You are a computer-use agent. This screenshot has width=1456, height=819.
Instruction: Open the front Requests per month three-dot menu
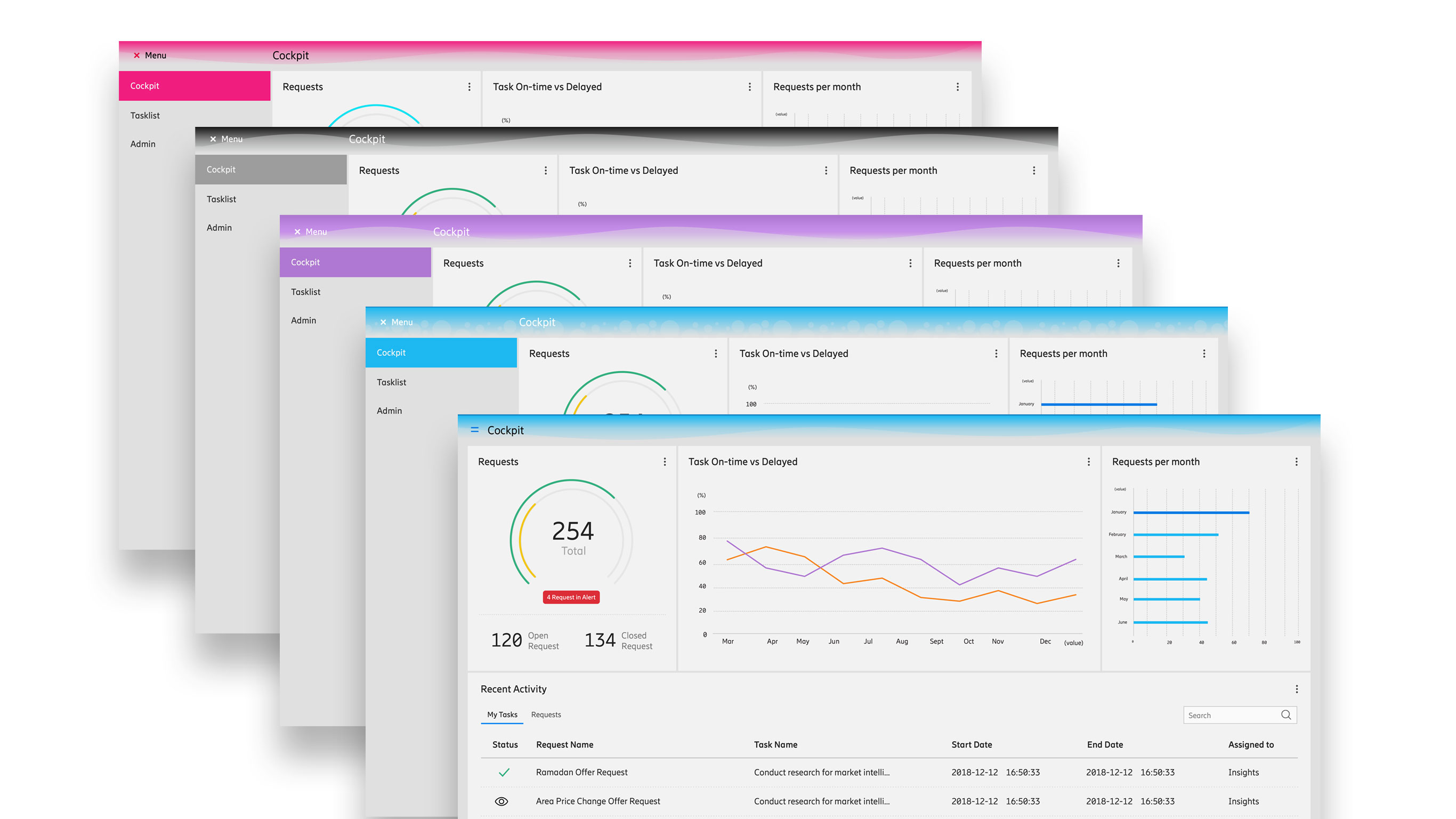(x=1296, y=462)
